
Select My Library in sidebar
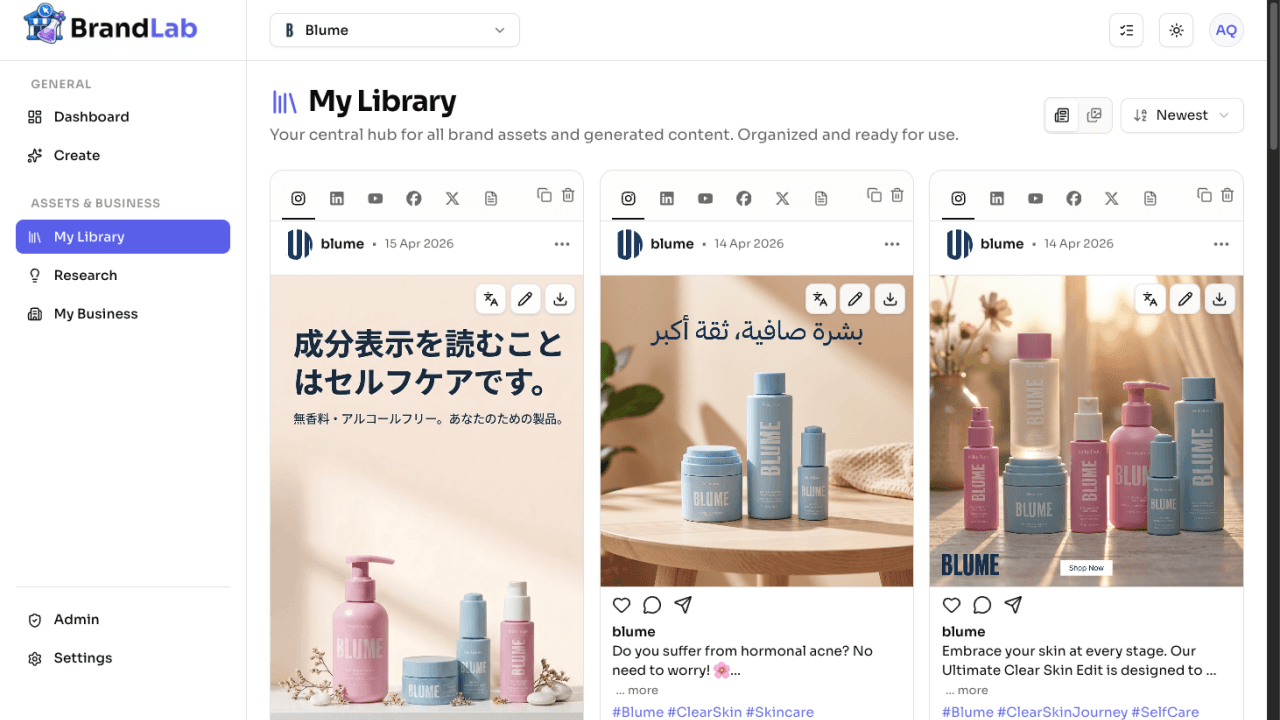pyautogui.click(x=123, y=237)
